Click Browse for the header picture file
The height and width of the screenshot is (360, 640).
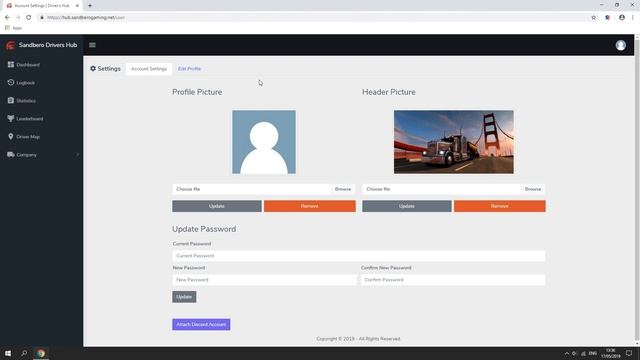tap(533, 189)
